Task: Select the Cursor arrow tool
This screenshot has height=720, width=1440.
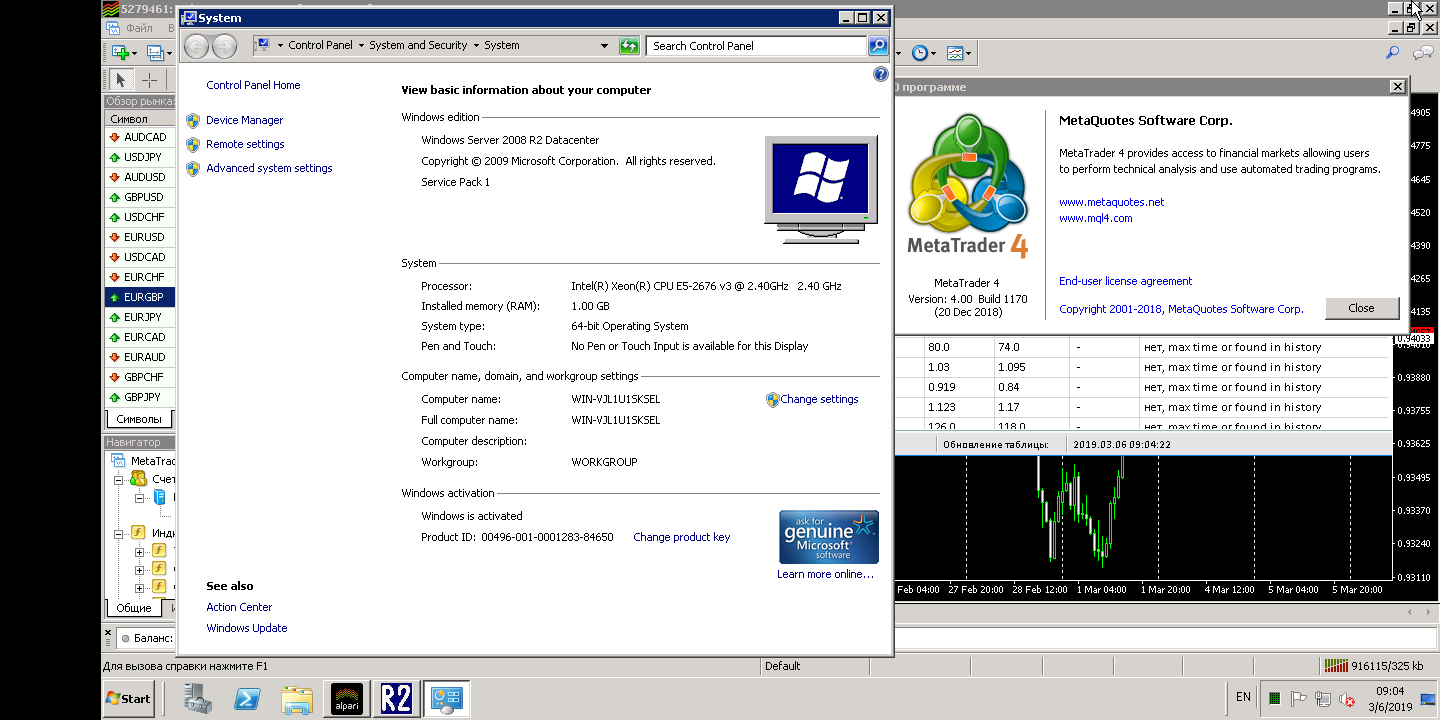Action: tap(121, 80)
